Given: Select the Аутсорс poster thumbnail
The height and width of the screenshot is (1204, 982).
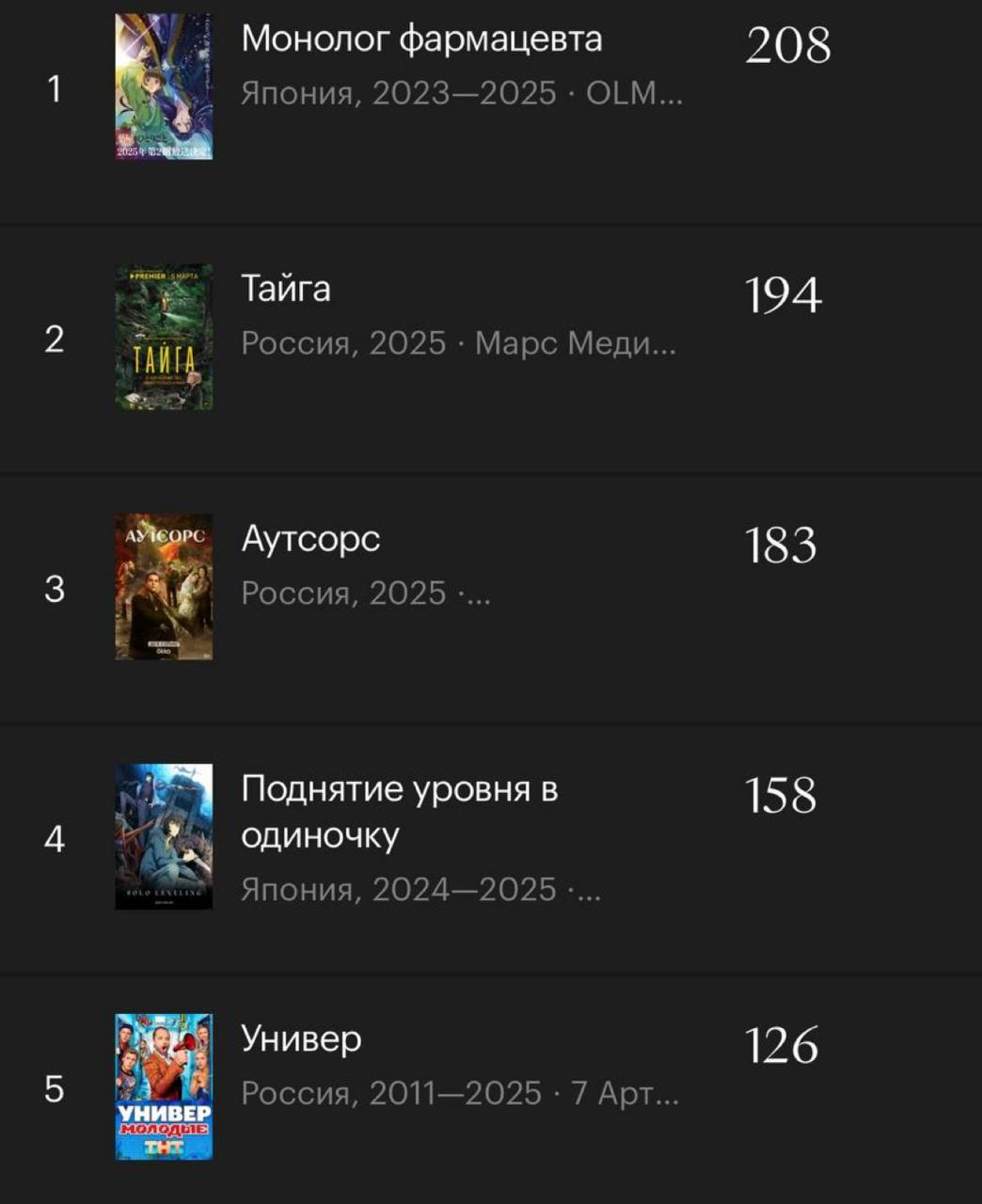Looking at the screenshot, I should (164, 587).
